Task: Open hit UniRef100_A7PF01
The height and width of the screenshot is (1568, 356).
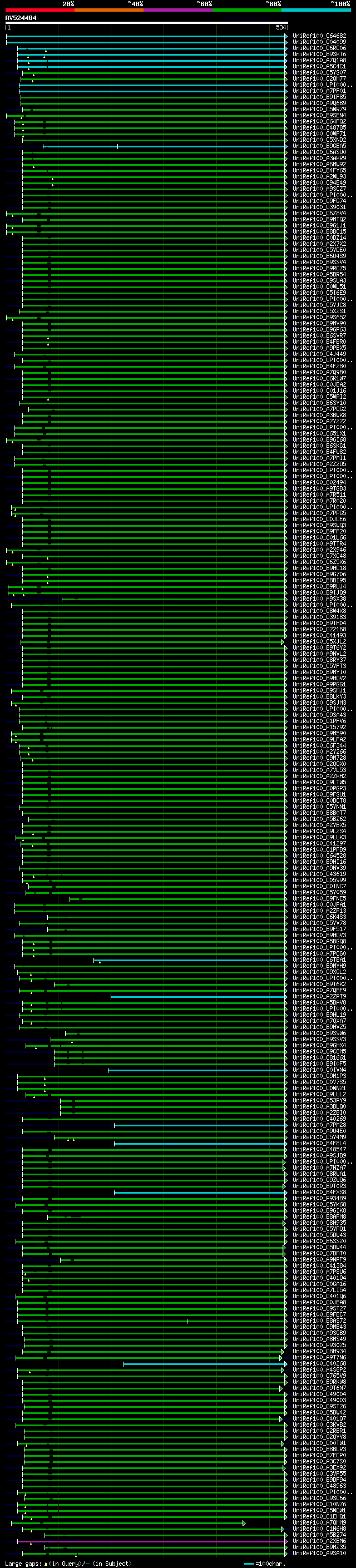Action: [319, 91]
